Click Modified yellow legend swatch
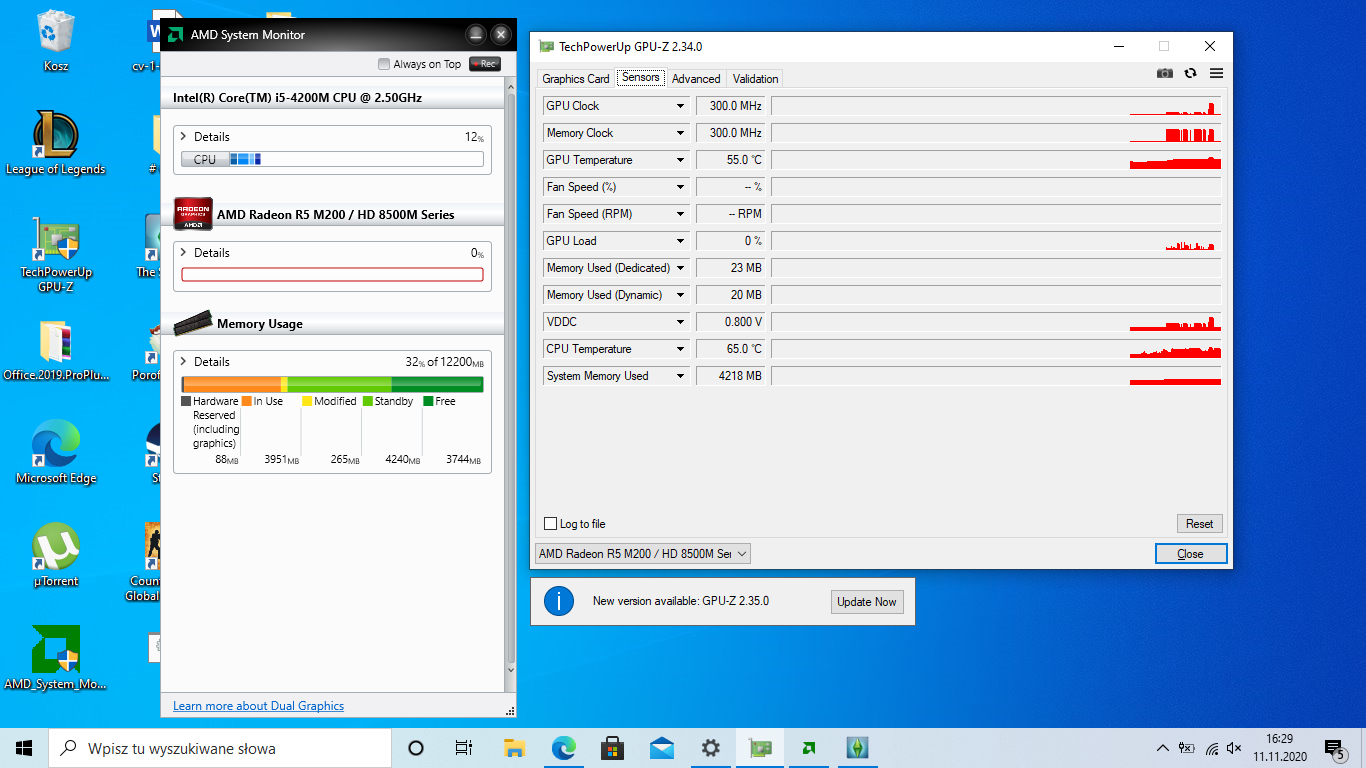1366x768 pixels. click(307, 401)
